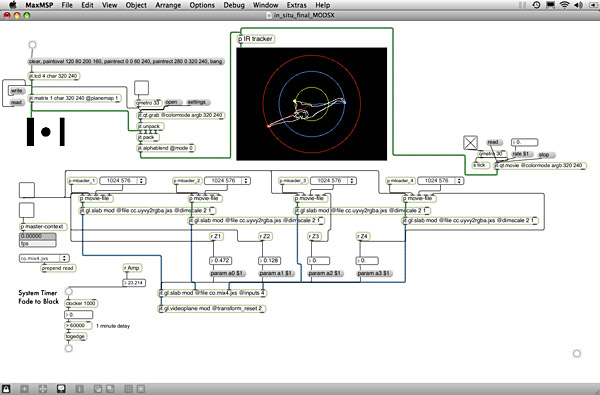Open the File menu

pos(67,5)
